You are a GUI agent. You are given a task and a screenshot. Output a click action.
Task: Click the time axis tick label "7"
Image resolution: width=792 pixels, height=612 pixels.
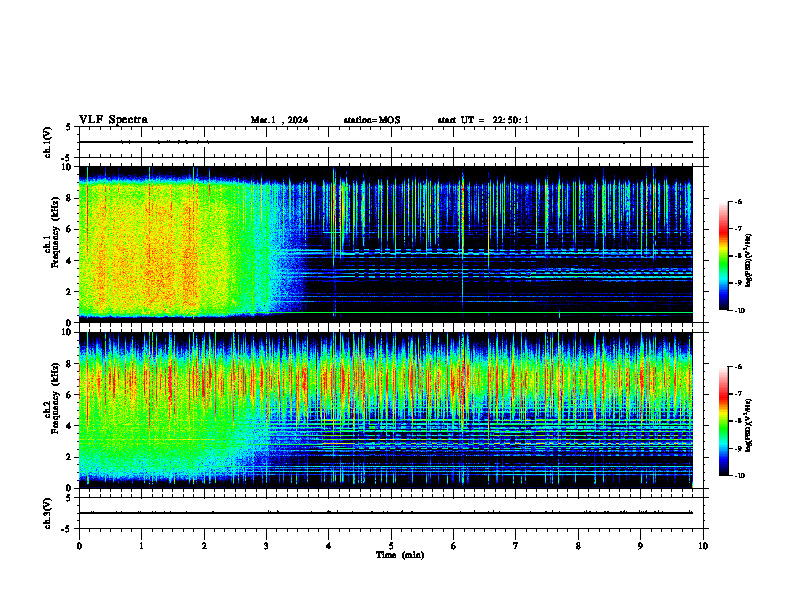(516, 546)
